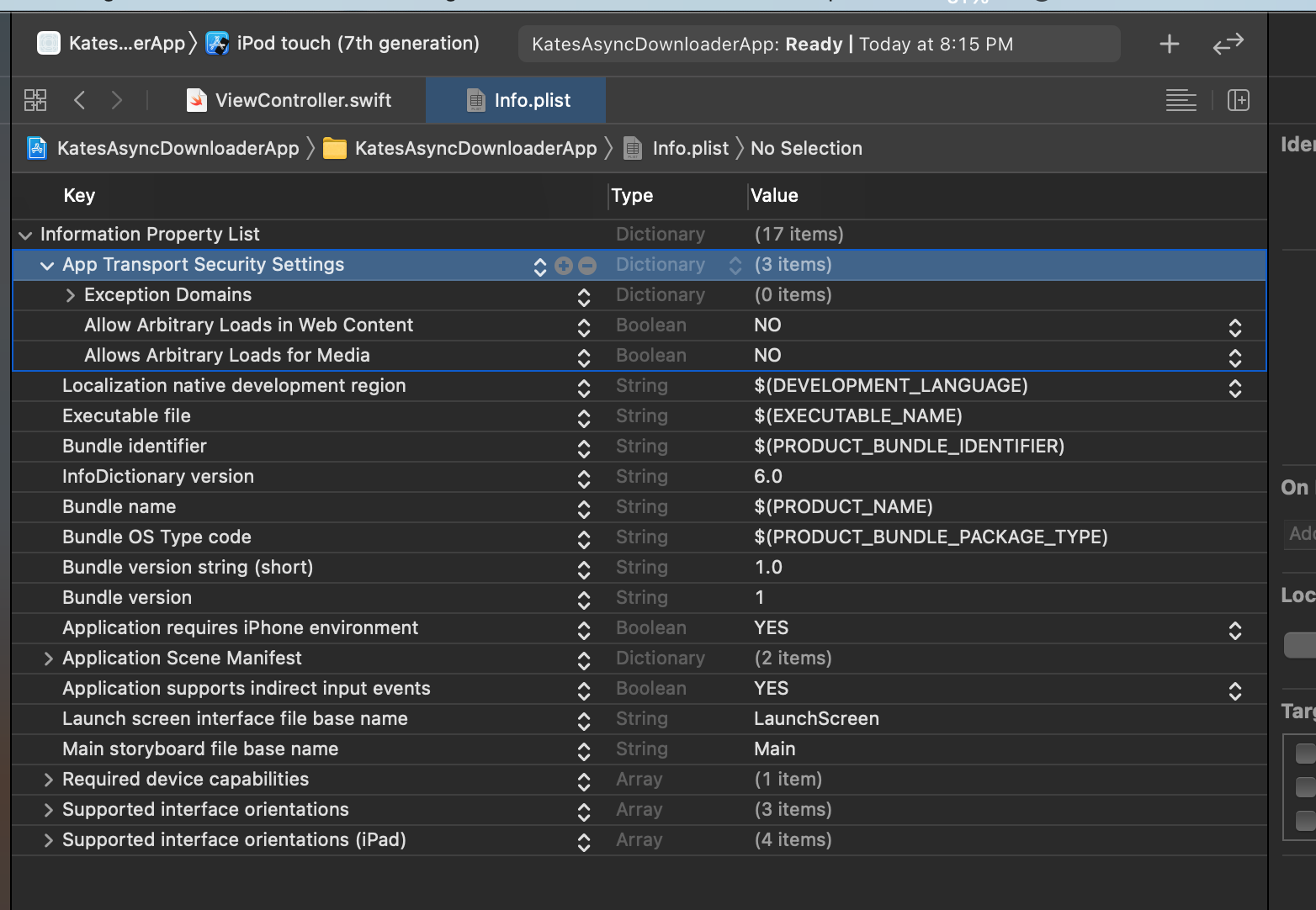Select the Info.plist tab

(516, 100)
